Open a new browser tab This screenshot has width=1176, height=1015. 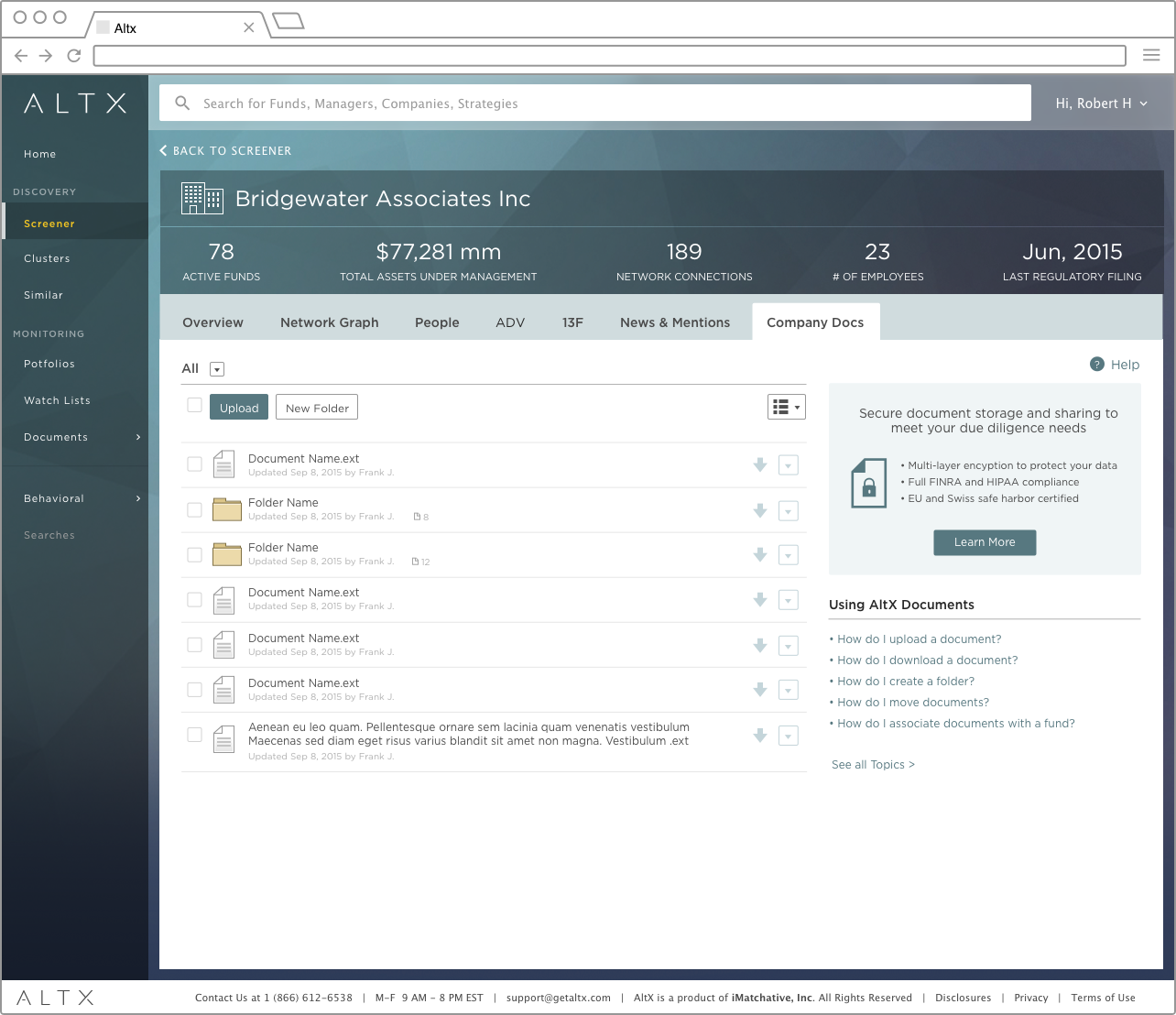pyautogui.click(x=289, y=21)
